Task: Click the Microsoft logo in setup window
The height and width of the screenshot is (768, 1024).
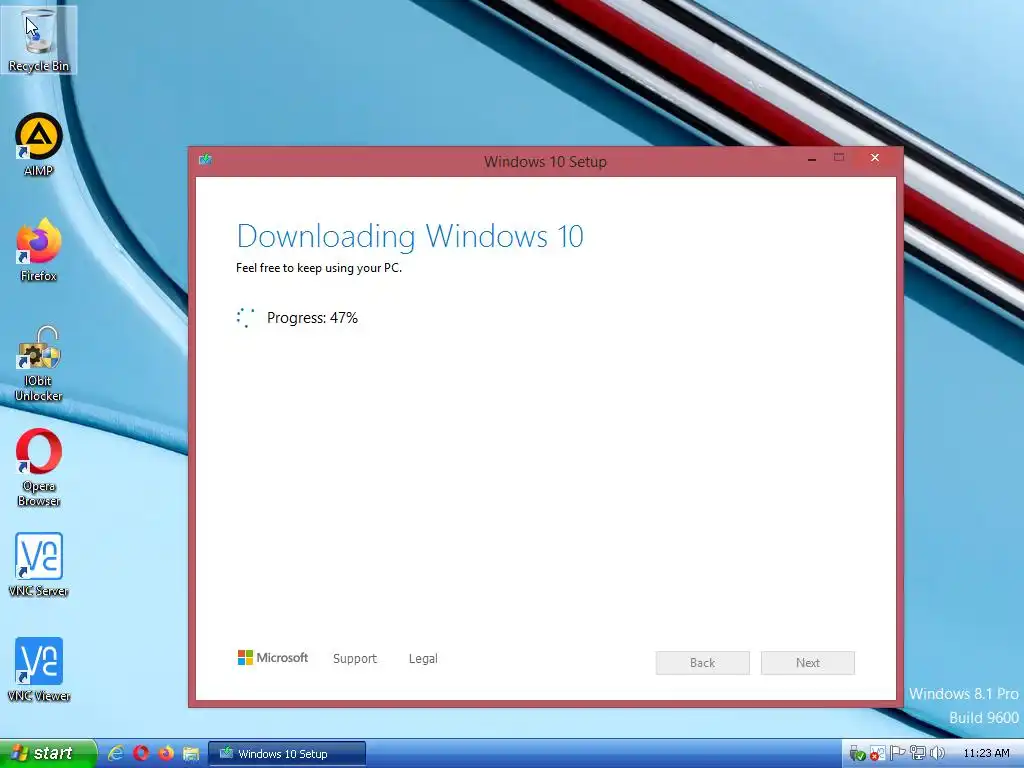Action: click(272, 658)
